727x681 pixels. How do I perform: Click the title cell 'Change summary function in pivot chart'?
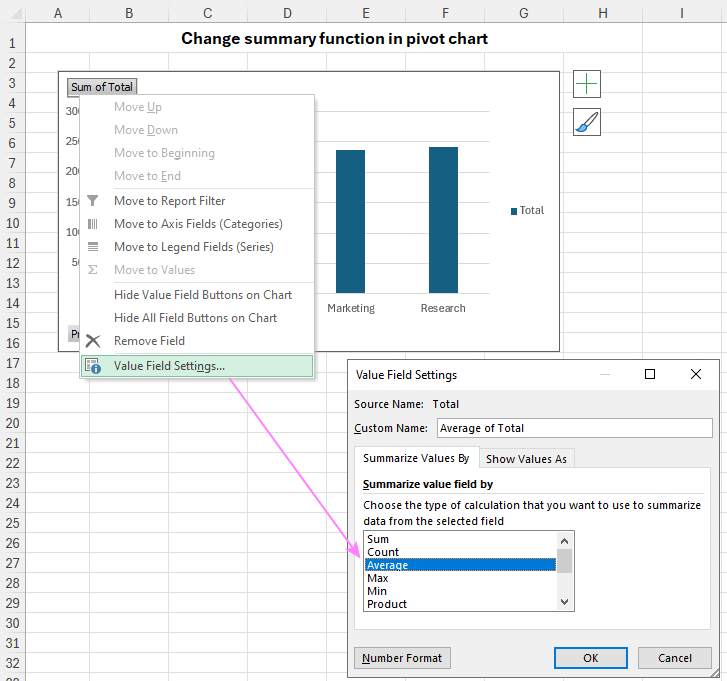[334, 38]
